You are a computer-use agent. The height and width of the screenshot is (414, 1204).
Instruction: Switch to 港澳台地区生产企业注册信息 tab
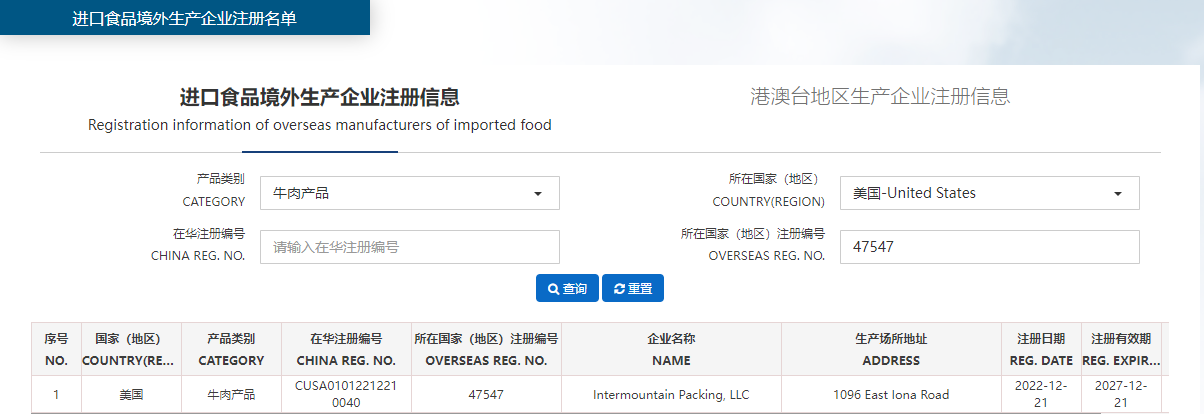coord(880,96)
